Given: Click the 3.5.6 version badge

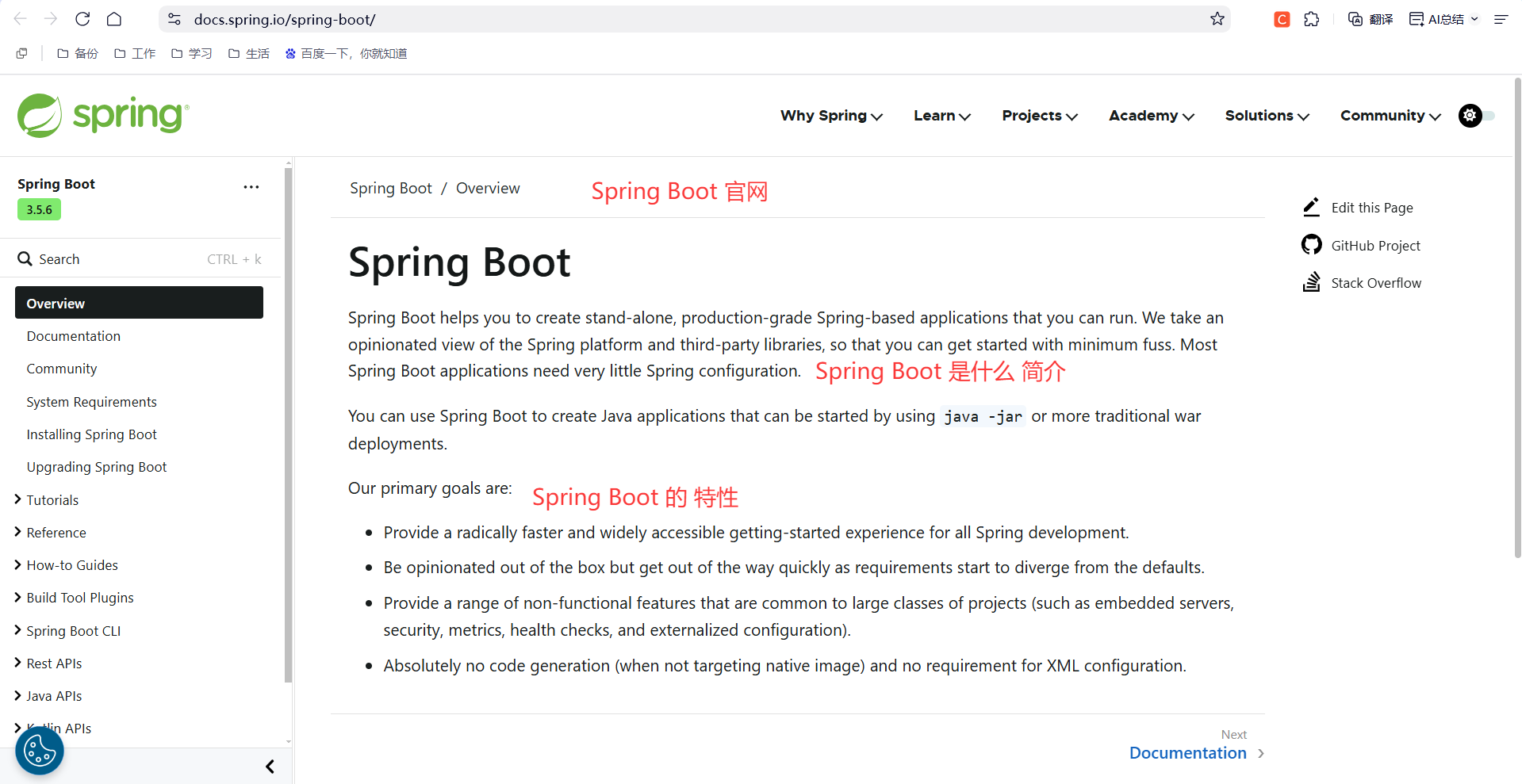Looking at the screenshot, I should [39, 209].
